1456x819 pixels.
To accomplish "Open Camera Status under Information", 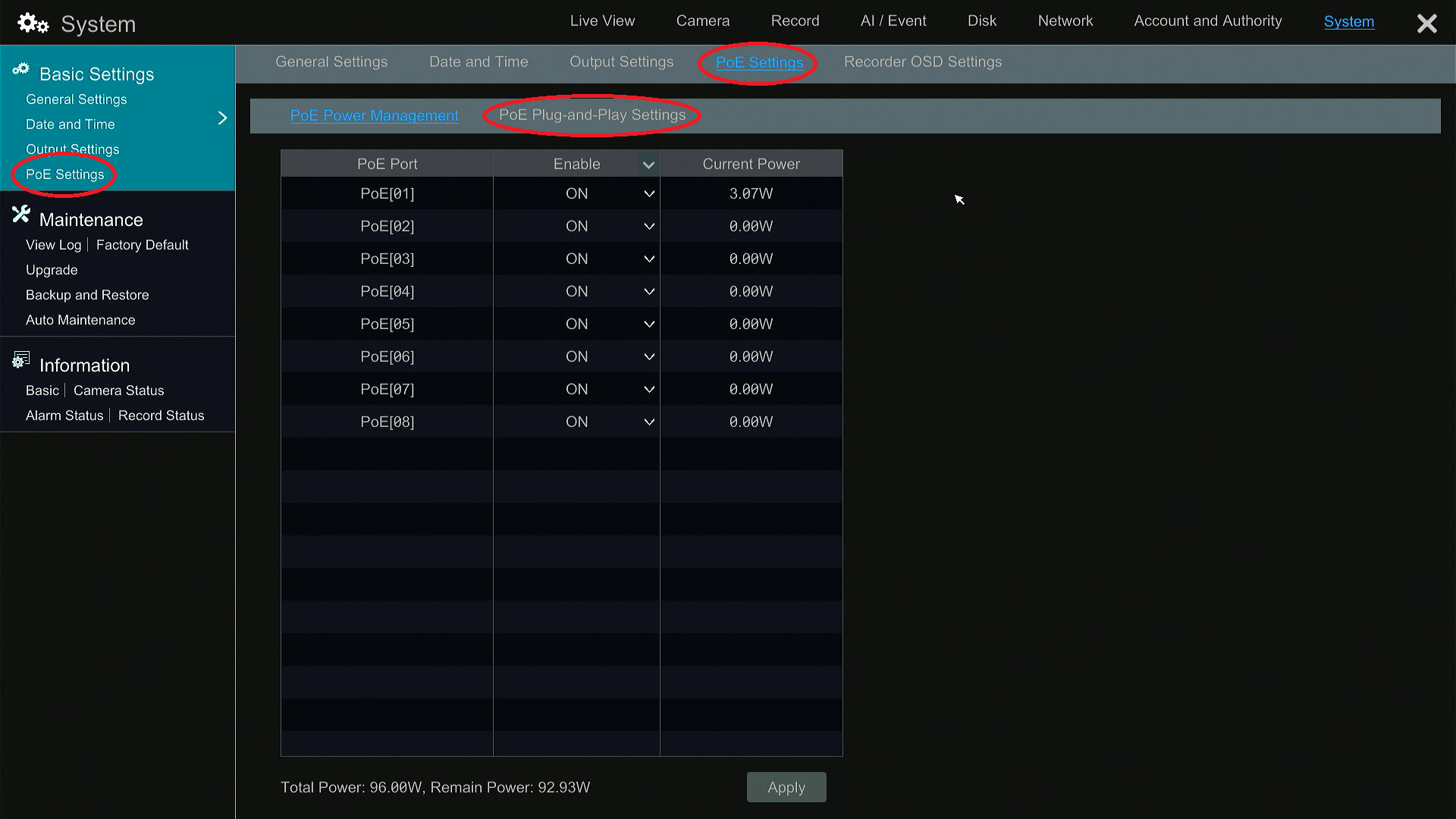I will coord(119,390).
